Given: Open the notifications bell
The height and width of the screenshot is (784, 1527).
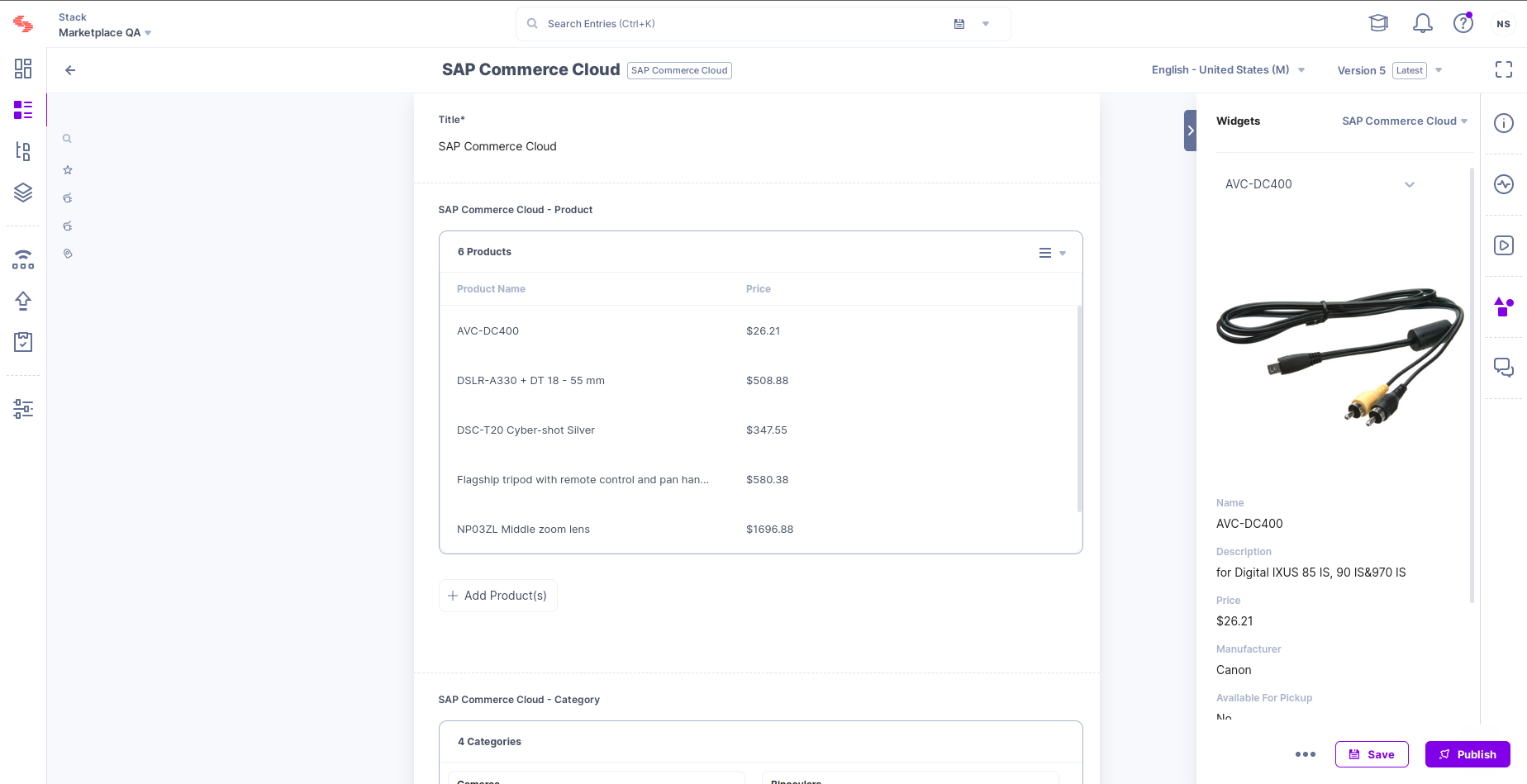Looking at the screenshot, I should 1423,23.
